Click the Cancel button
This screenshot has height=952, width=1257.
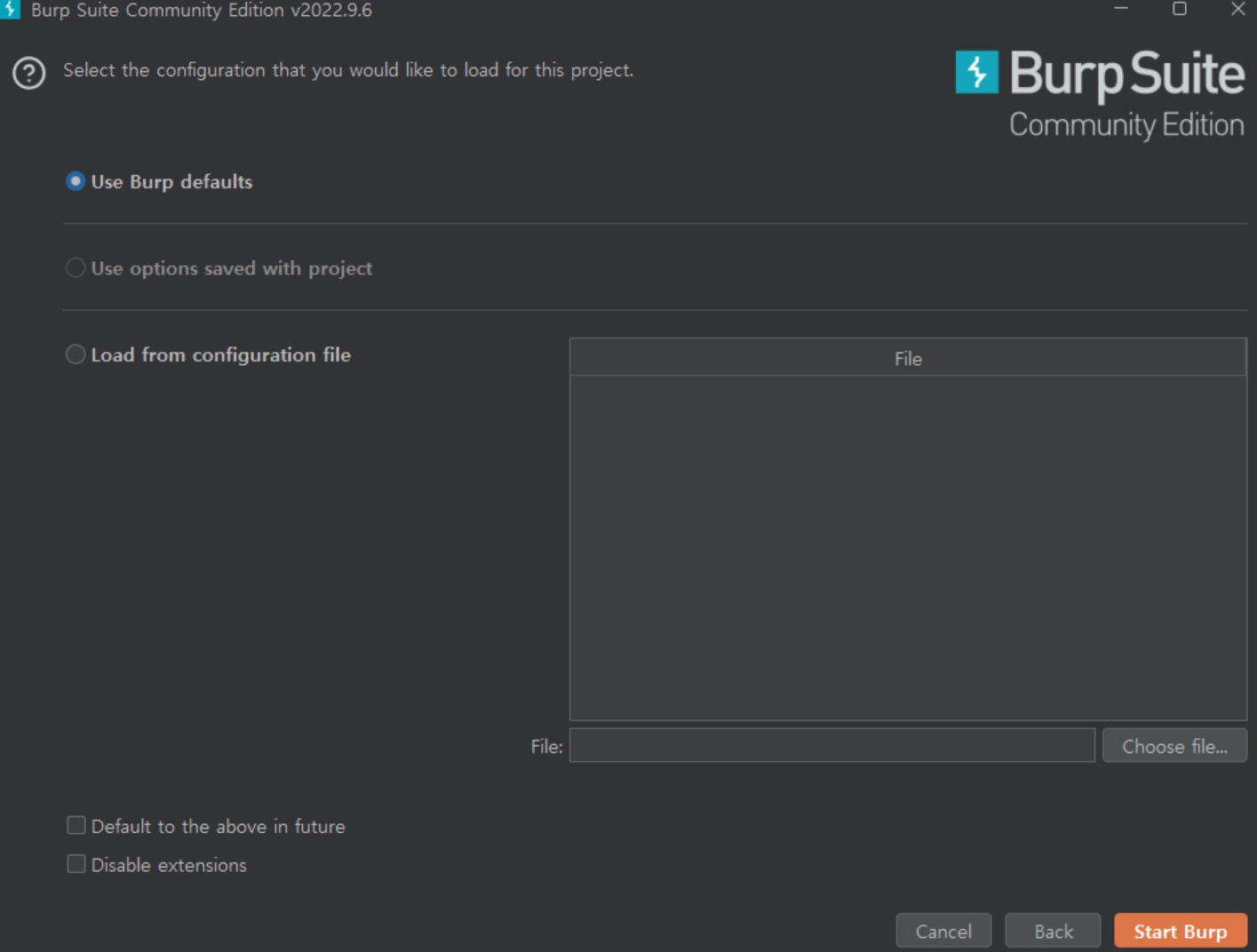pos(943,931)
